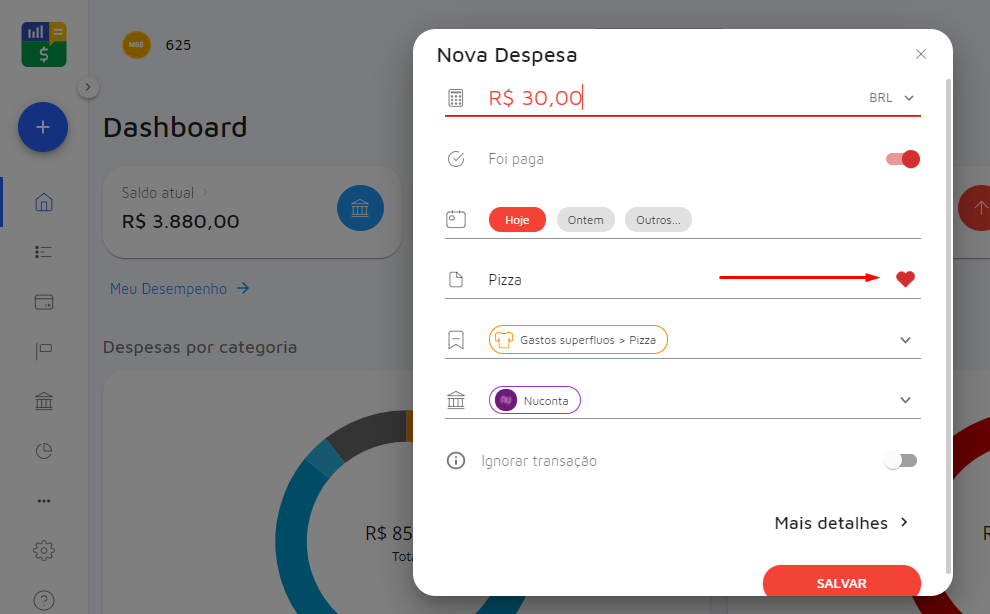Click the calculator icon beside the amount

[x=456, y=98]
